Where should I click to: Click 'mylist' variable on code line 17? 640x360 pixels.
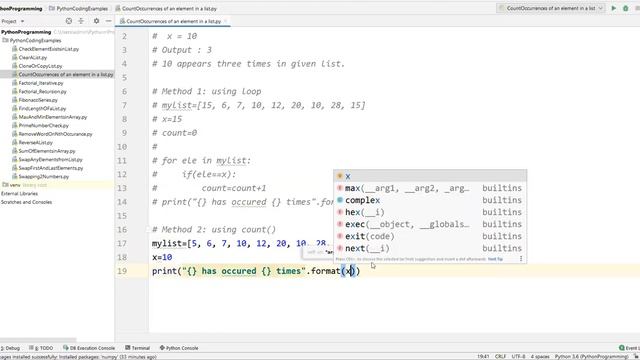click(167, 244)
